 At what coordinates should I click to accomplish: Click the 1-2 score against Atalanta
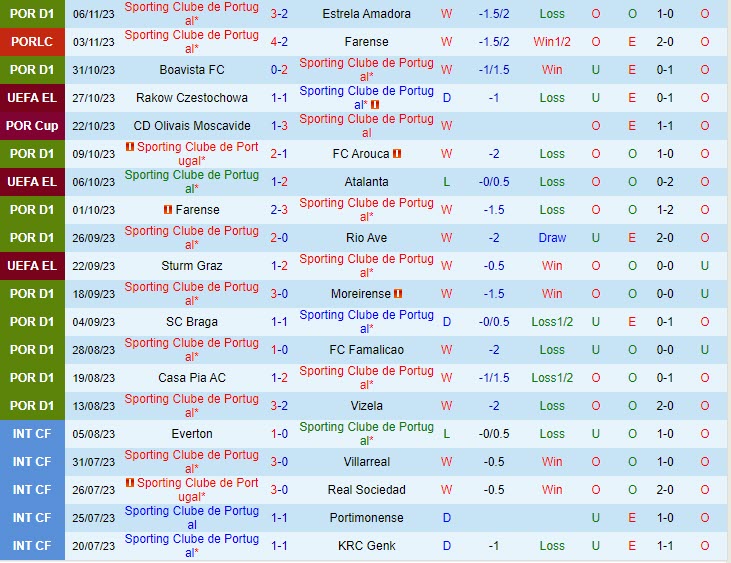click(279, 182)
